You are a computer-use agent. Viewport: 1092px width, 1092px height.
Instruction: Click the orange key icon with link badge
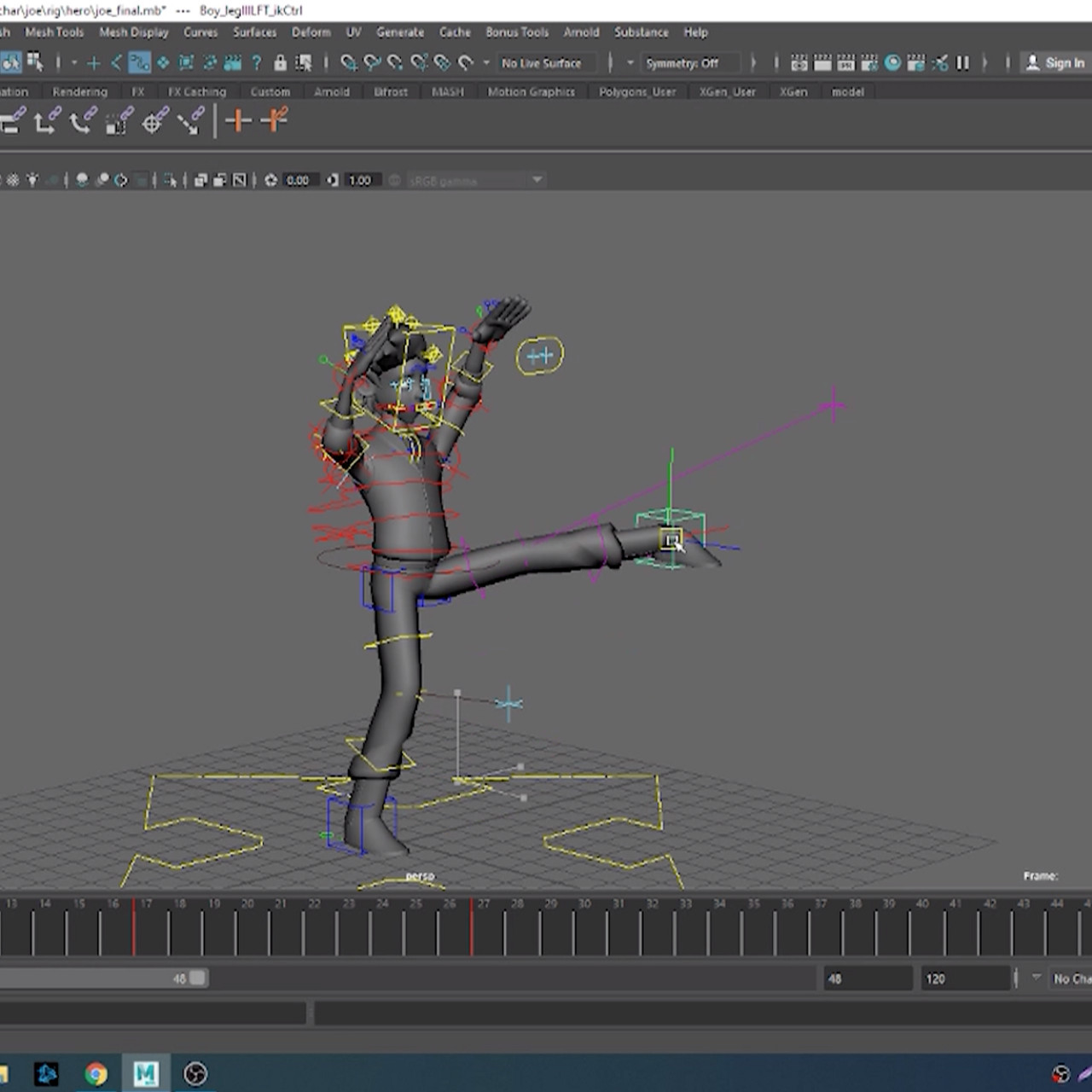click(x=274, y=120)
